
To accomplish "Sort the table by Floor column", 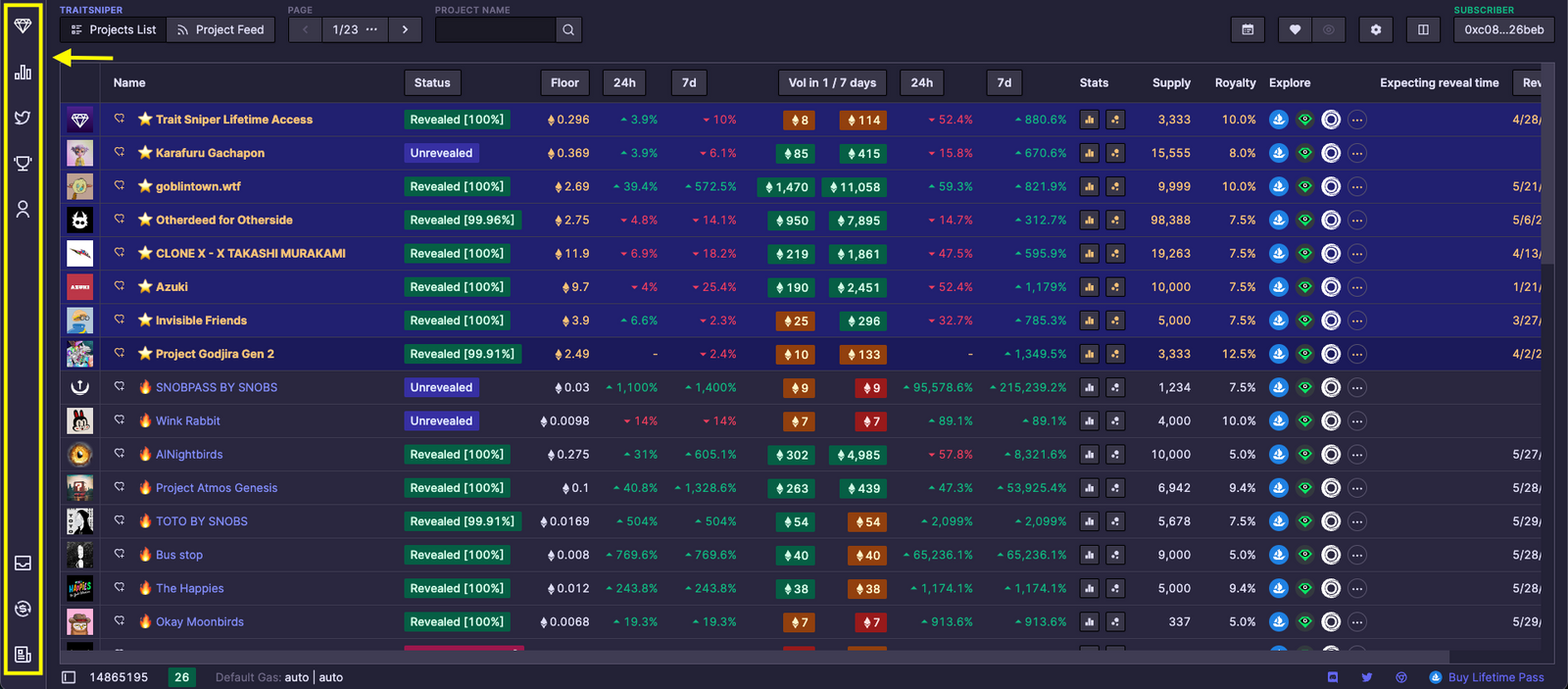I will click(564, 83).
